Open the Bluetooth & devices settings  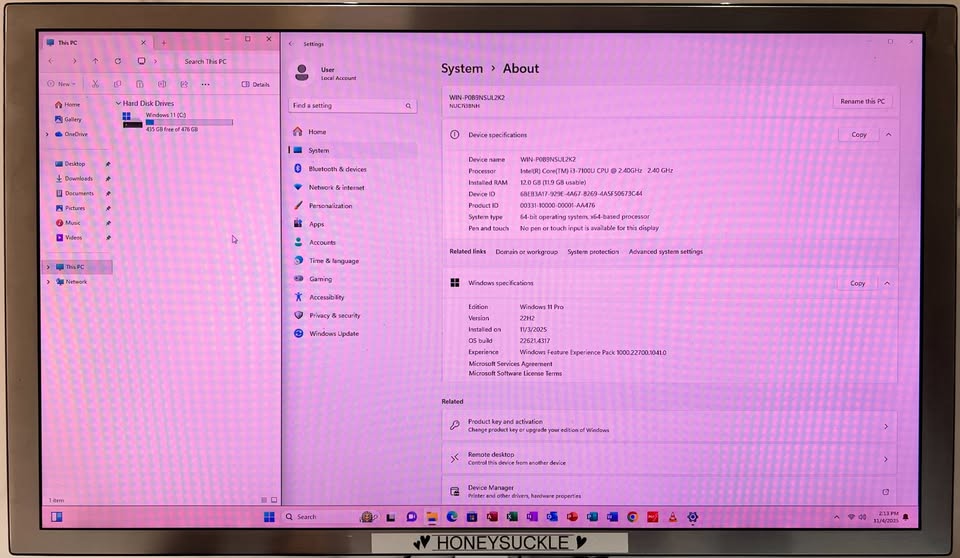click(337, 169)
